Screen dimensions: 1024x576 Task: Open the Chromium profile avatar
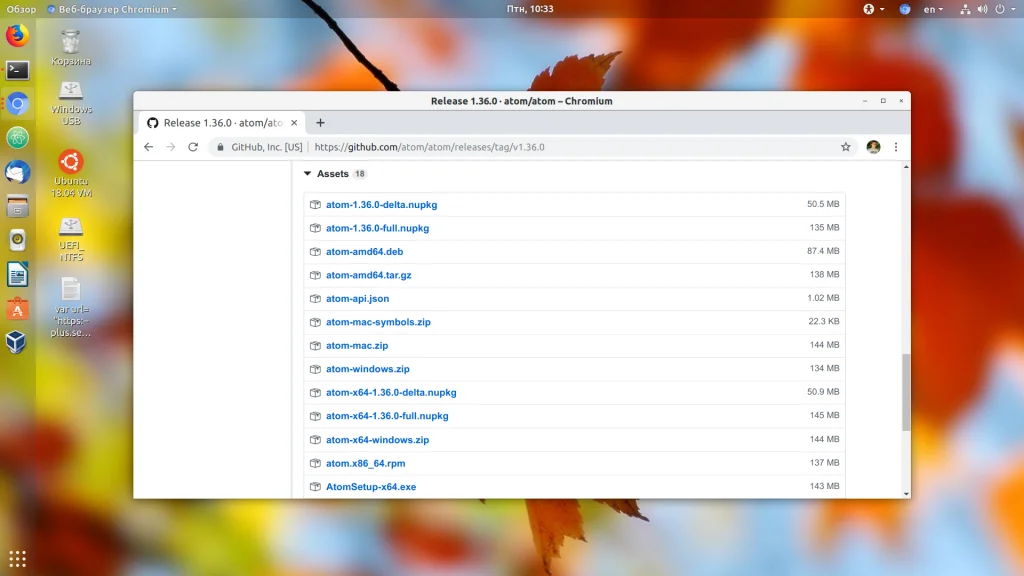tap(873, 147)
